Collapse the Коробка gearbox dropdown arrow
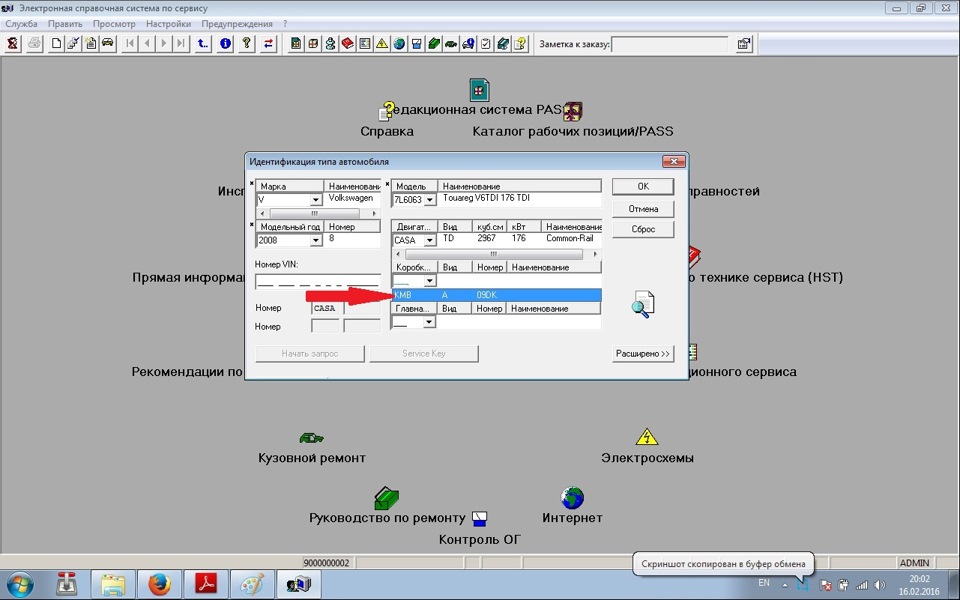960x600 pixels. (429, 281)
